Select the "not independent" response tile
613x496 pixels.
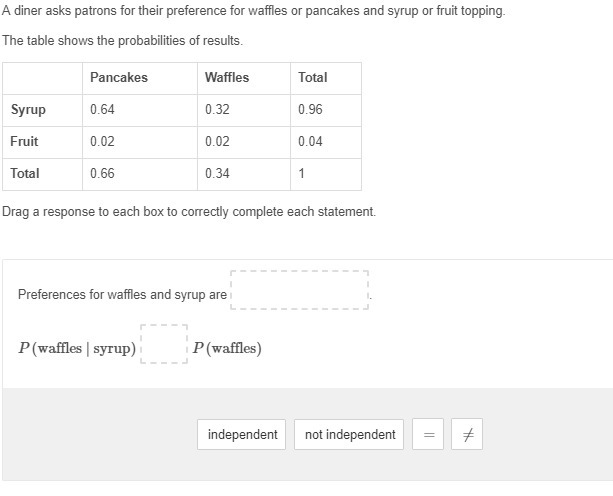350,435
